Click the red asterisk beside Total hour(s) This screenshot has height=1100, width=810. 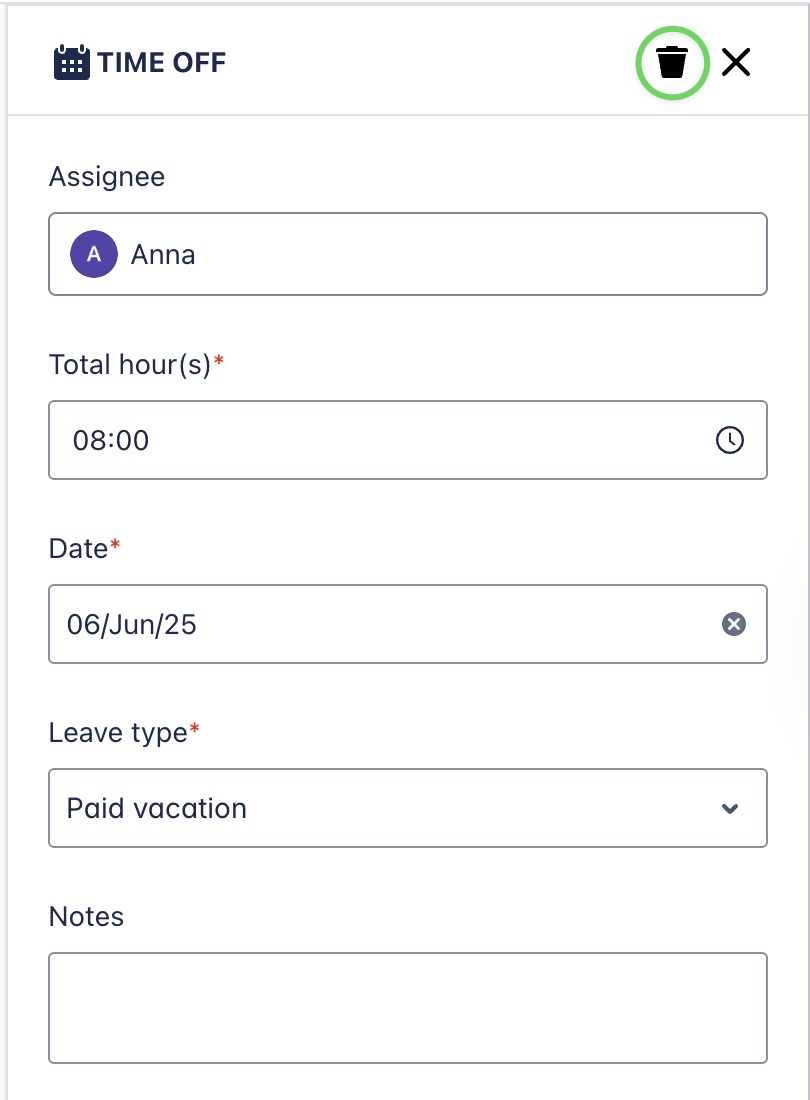coord(220,361)
